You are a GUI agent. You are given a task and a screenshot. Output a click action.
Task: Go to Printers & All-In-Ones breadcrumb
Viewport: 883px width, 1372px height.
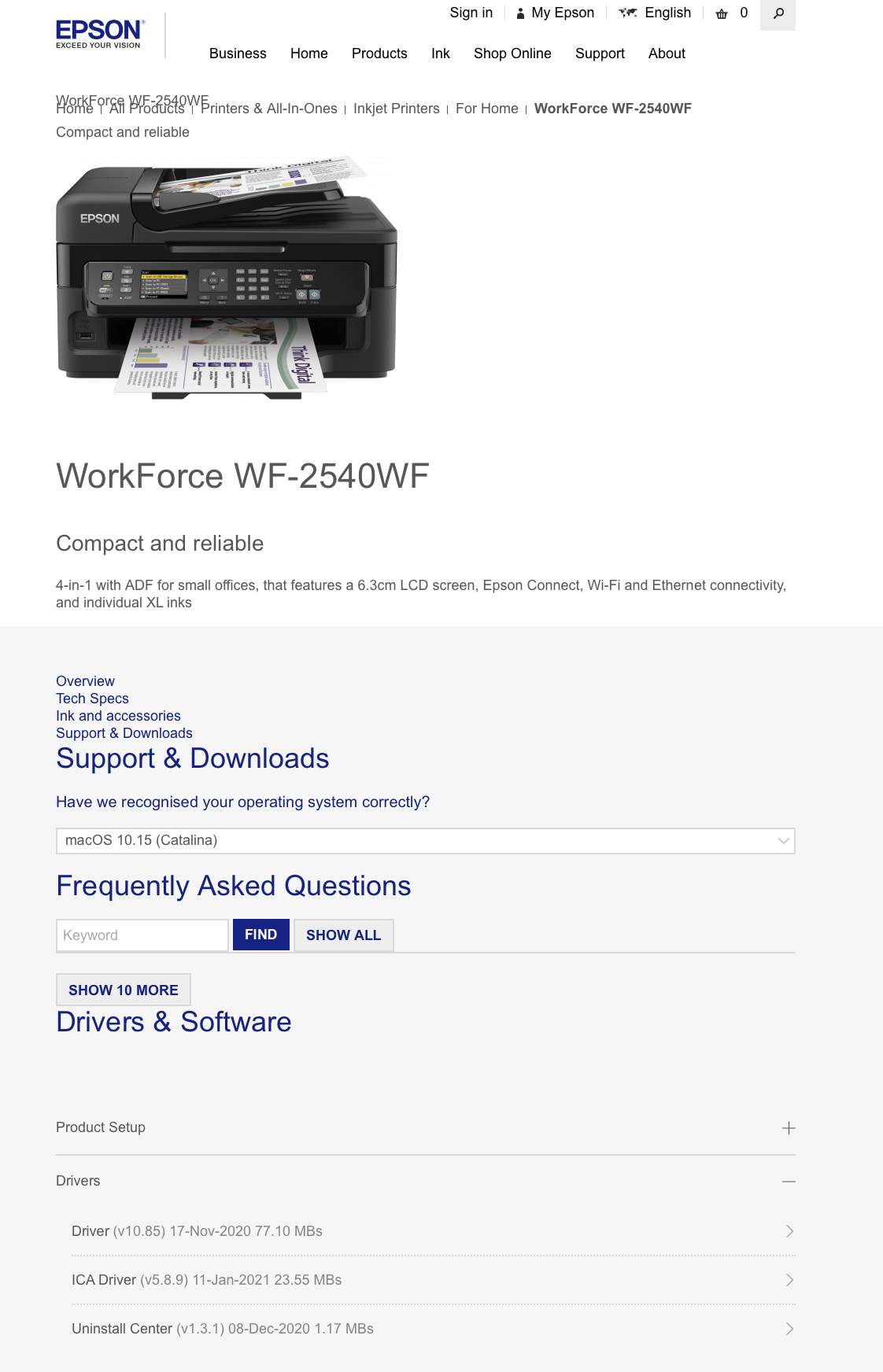click(x=269, y=109)
